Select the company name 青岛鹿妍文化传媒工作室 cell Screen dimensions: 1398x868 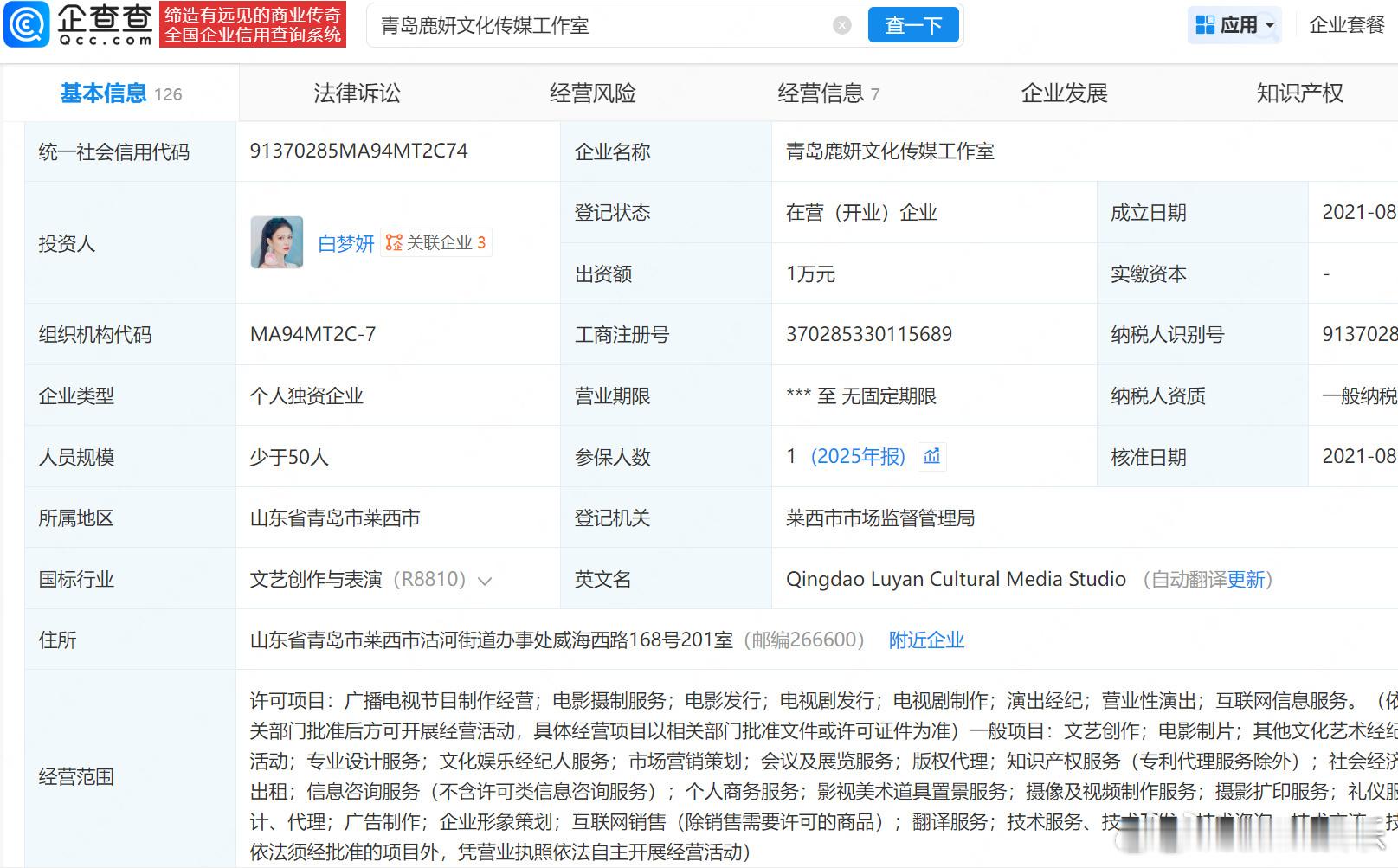coord(890,151)
